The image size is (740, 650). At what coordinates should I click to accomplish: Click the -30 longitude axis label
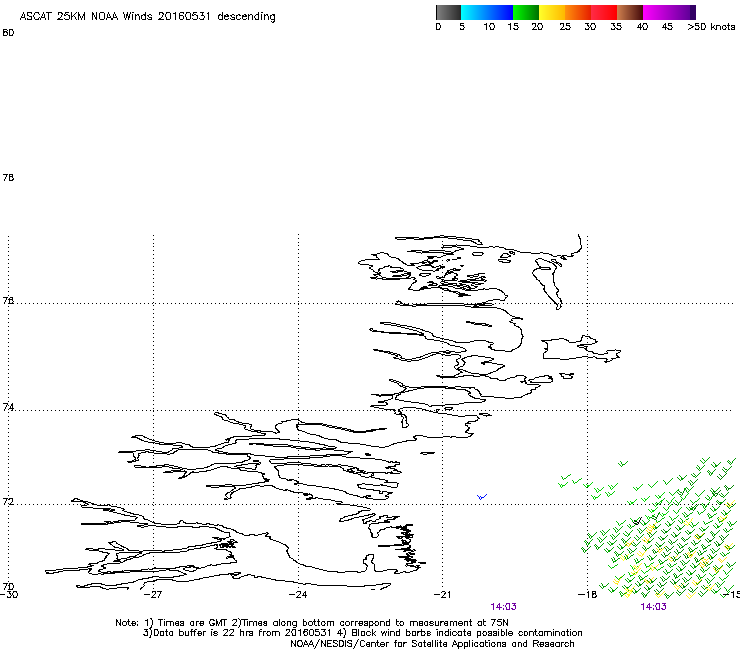point(9,594)
